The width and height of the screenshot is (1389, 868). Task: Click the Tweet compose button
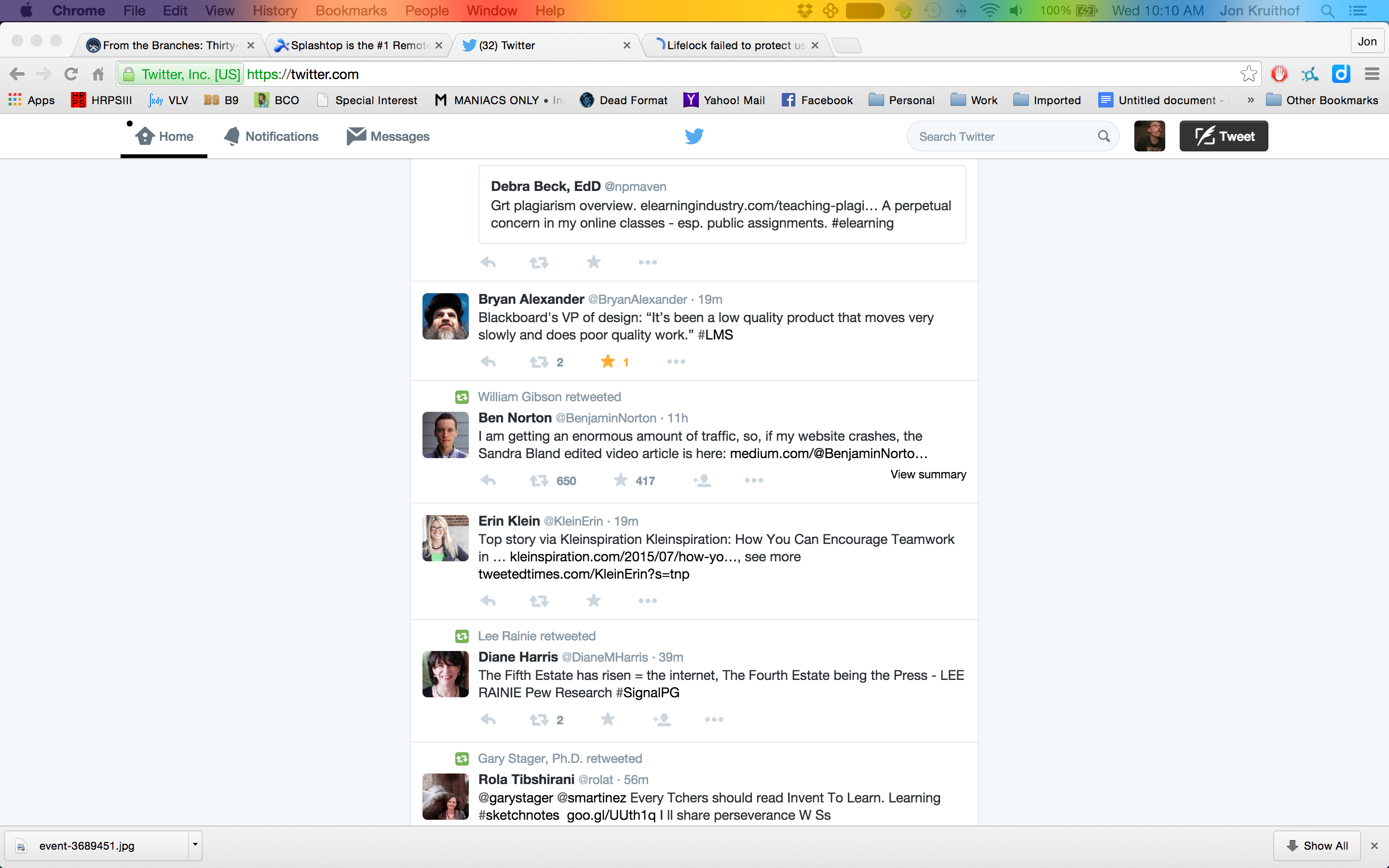(1223, 136)
